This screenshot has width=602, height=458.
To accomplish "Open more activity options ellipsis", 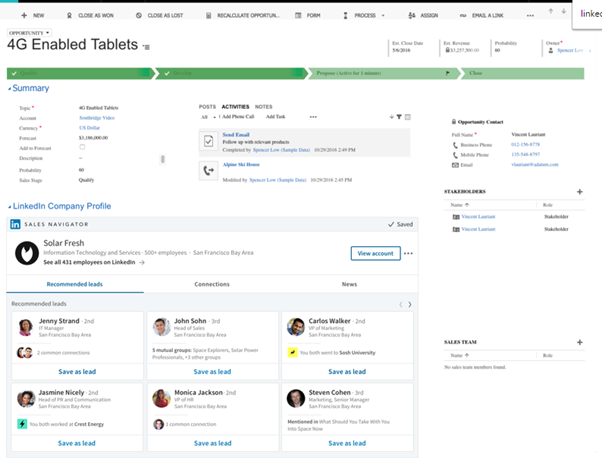I will pos(313,117).
